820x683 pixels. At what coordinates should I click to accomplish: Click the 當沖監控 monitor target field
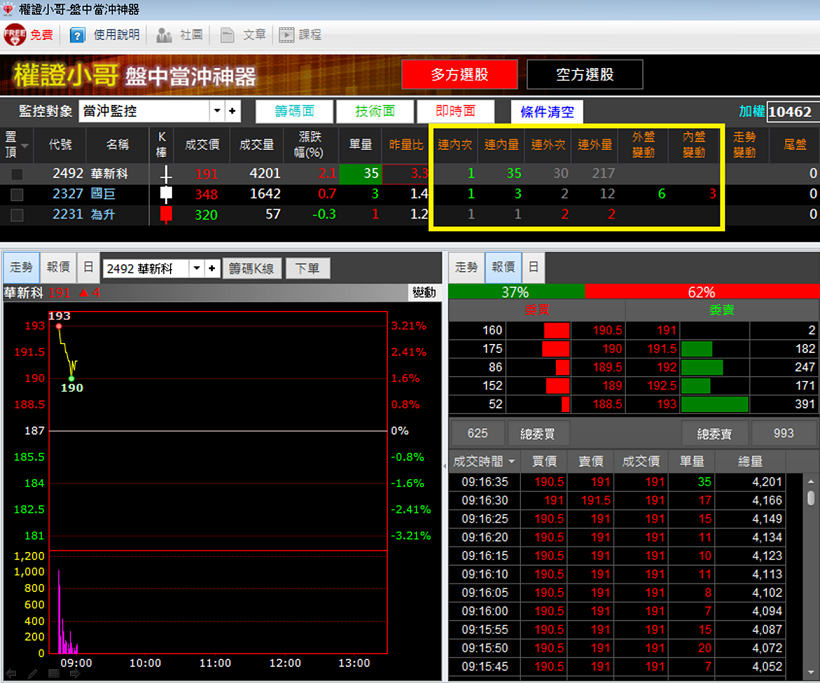(x=144, y=111)
